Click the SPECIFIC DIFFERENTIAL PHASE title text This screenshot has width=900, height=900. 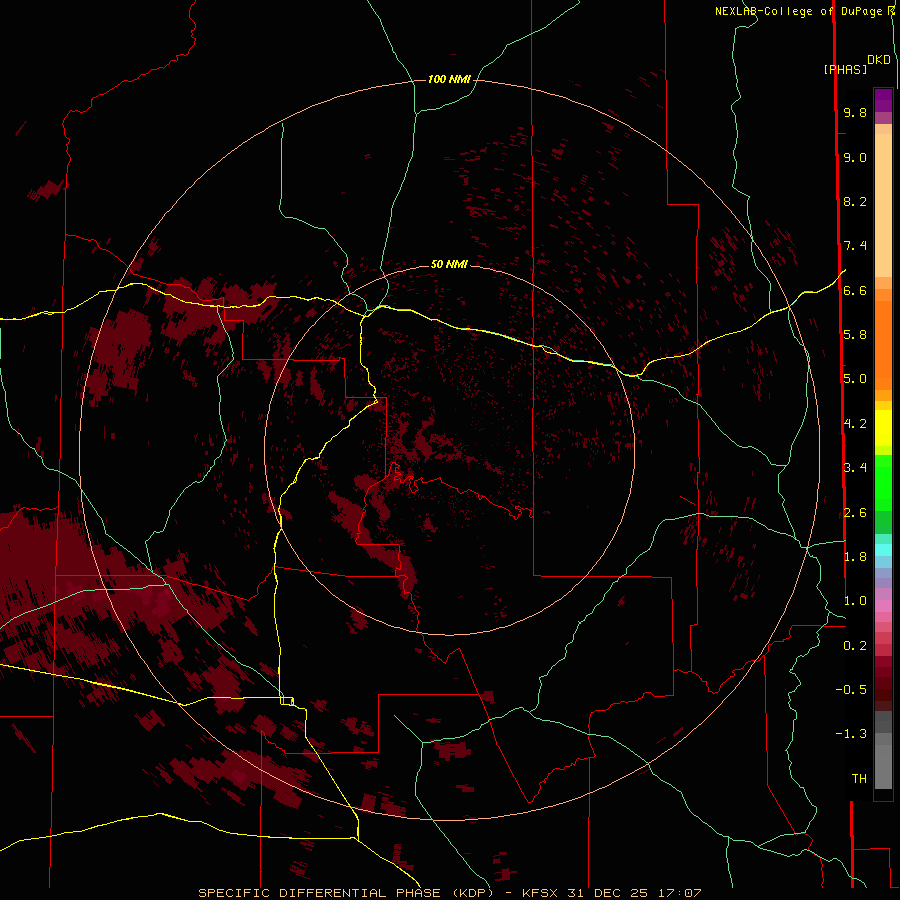pyautogui.click(x=319, y=893)
